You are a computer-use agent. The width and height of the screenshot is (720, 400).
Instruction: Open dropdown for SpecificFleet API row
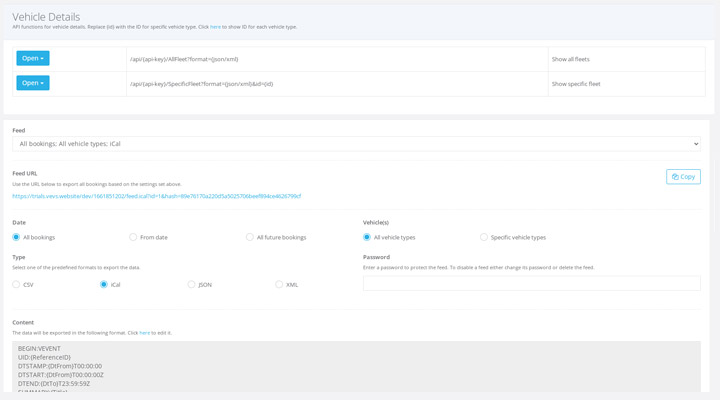click(33, 83)
